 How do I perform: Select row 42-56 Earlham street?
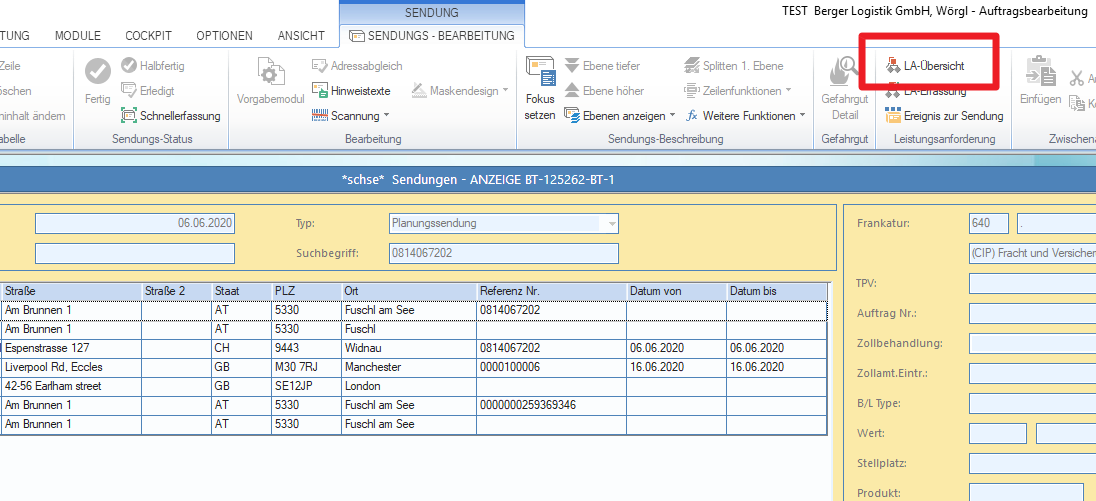pos(414,386)
